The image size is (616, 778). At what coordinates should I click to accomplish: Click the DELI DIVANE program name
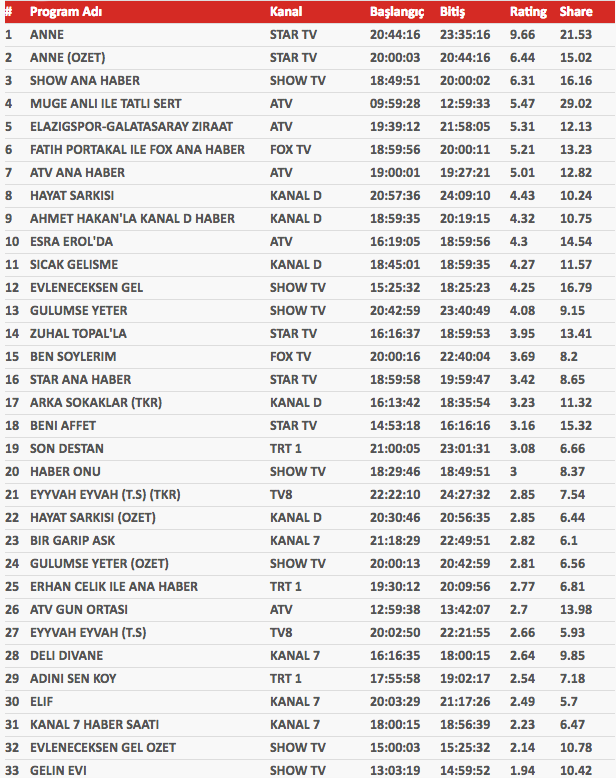68,655
